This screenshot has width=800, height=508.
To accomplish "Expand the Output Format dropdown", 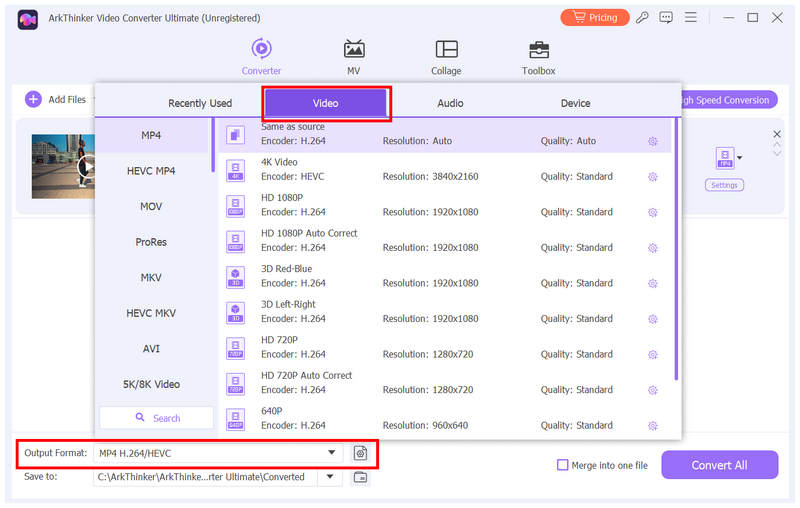I will coord(332,452).
